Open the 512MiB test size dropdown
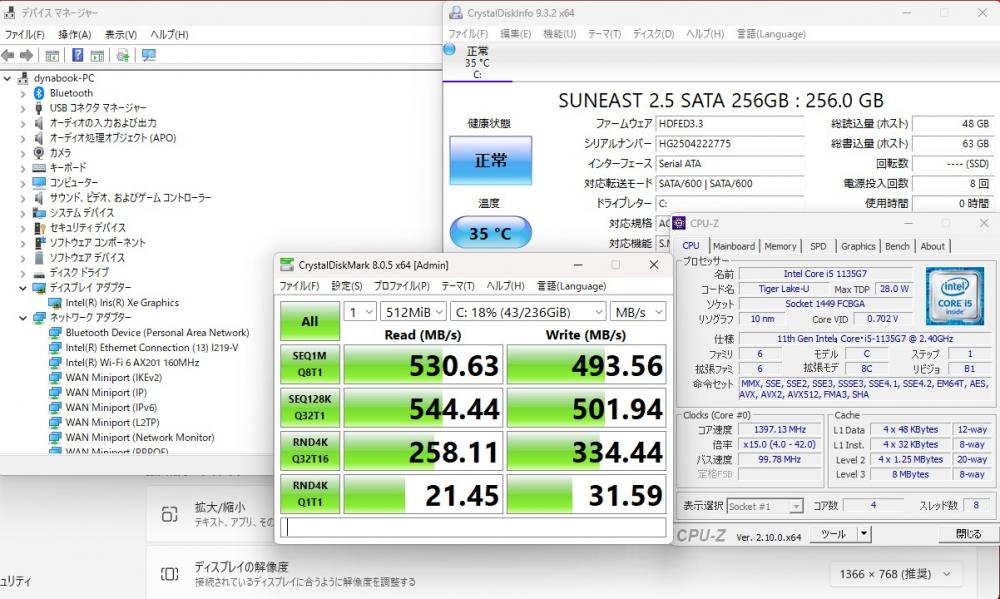The image size is (1000, 599). coord(414,312)
